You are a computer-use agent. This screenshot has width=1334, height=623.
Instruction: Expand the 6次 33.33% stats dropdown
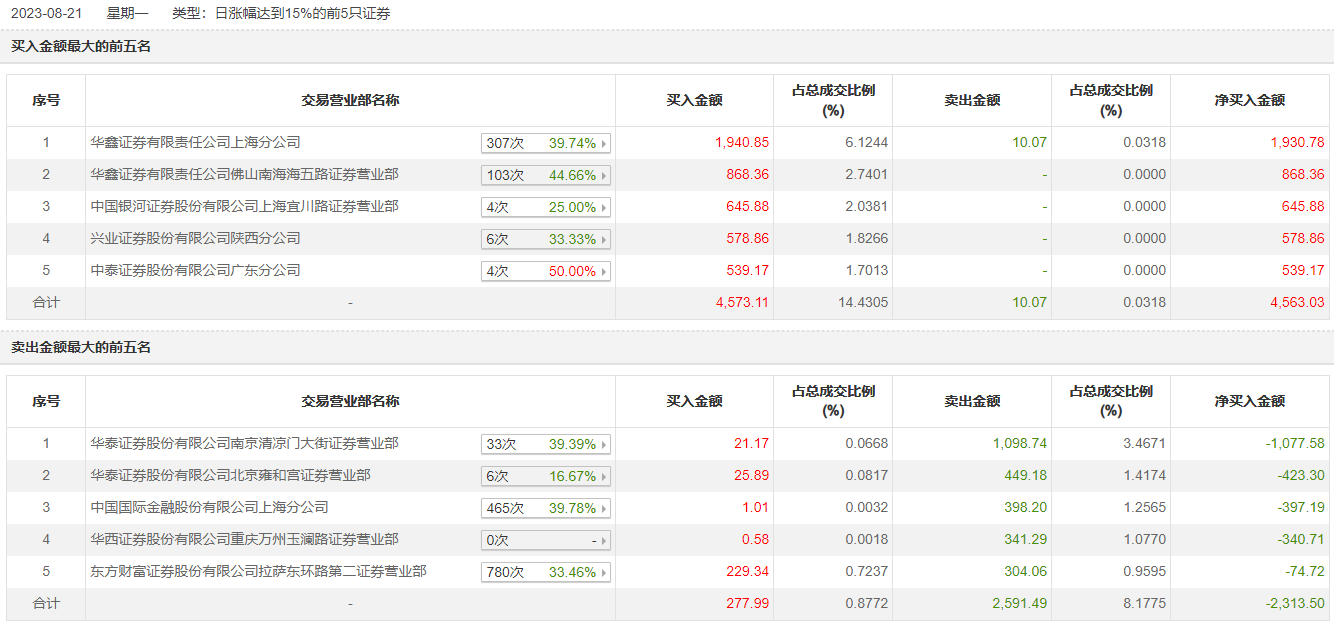pyautogui.click(x=546, y=239)
